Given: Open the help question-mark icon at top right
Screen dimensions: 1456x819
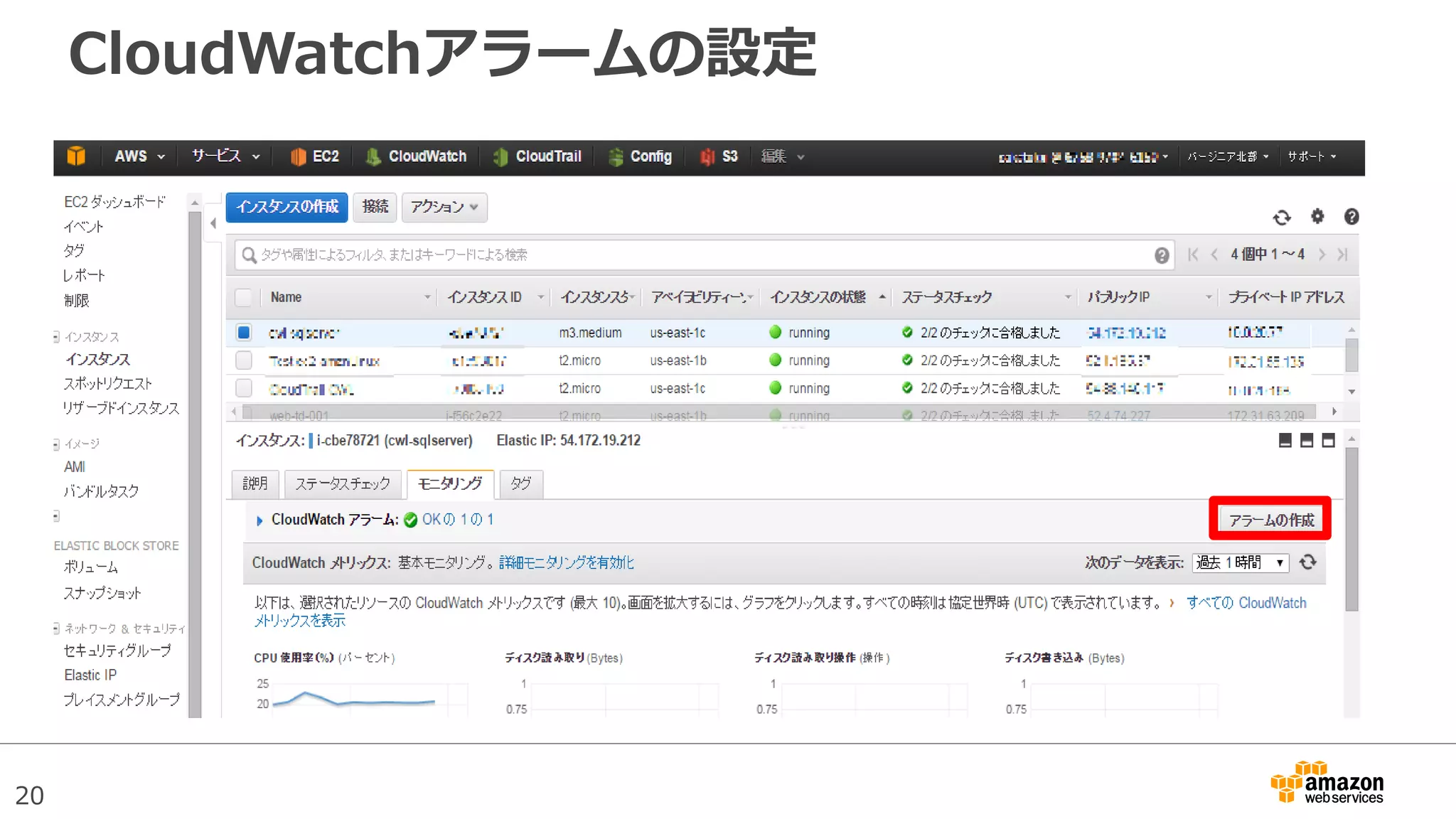Looking at the screenshot, I should (1351, 217).
